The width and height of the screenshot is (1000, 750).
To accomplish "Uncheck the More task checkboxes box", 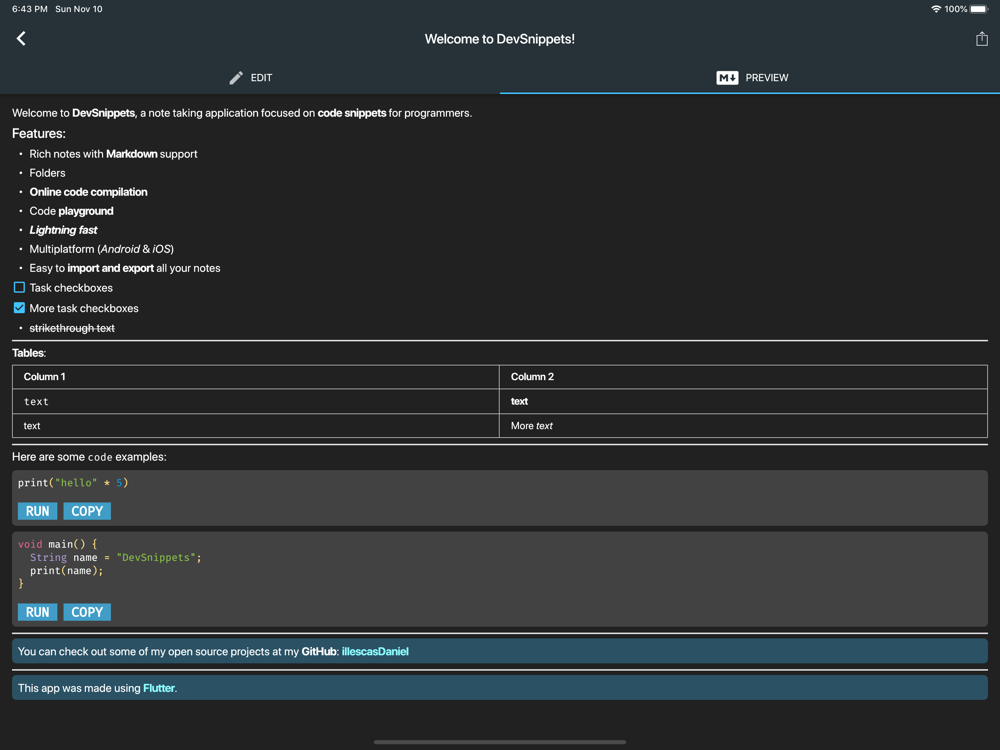I will 19,308.
